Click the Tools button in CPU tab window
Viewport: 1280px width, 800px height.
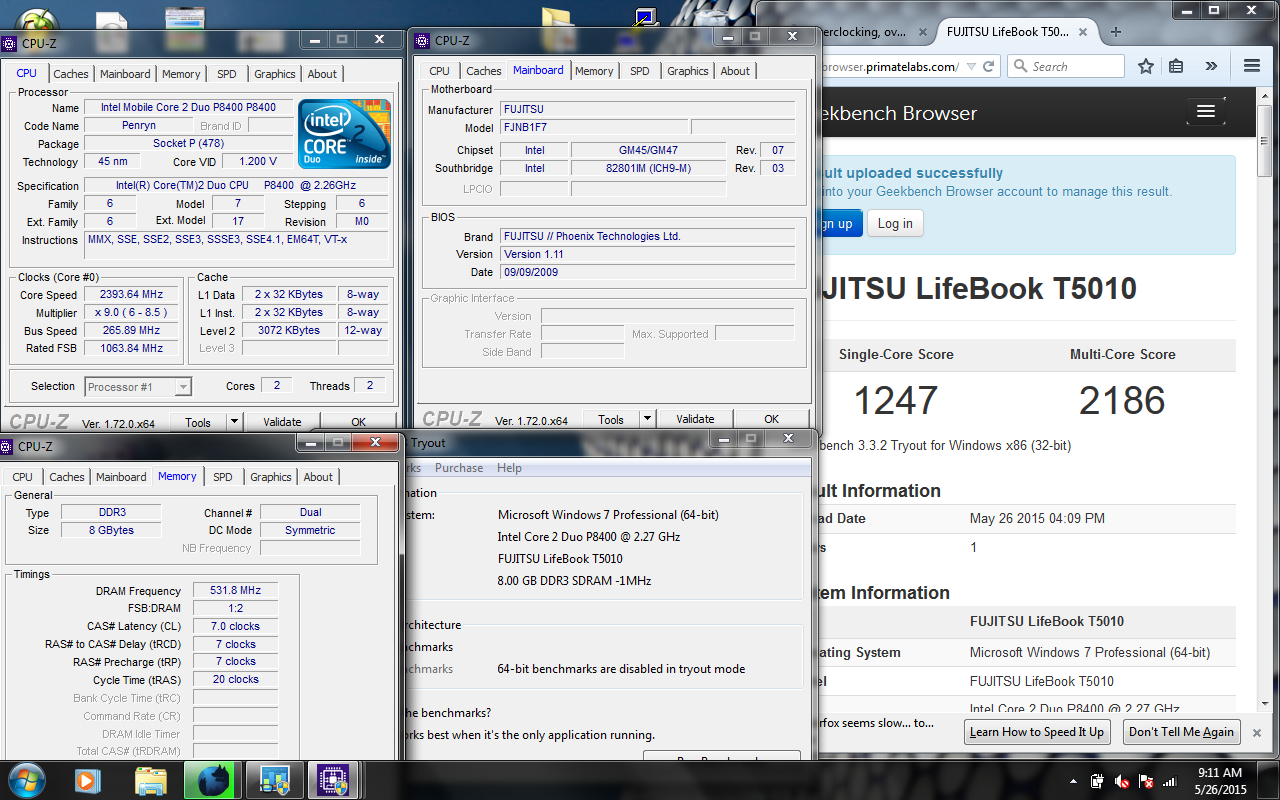click(x=198, y=422)
